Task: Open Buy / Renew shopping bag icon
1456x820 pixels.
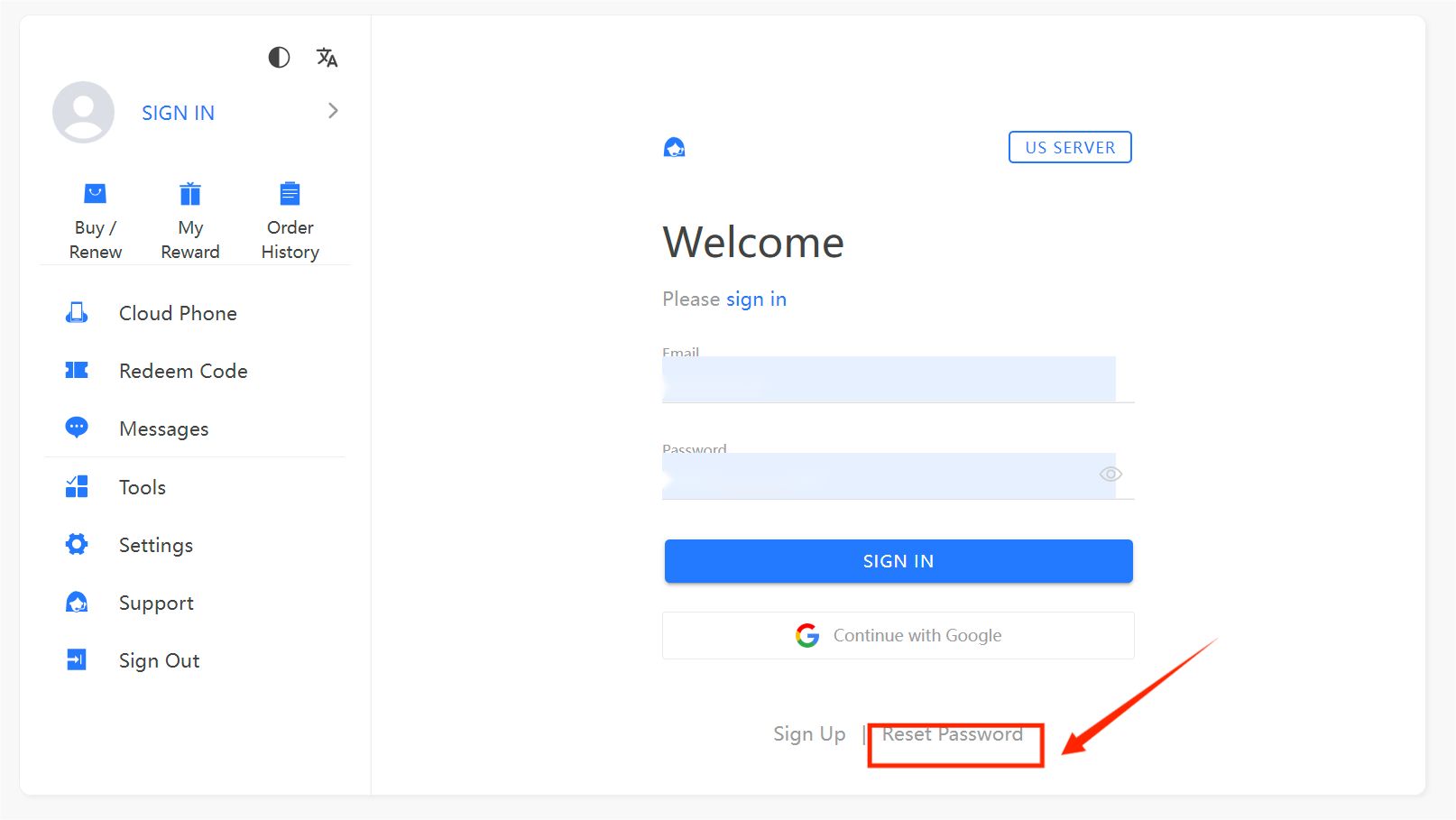Action: [96, 194]
